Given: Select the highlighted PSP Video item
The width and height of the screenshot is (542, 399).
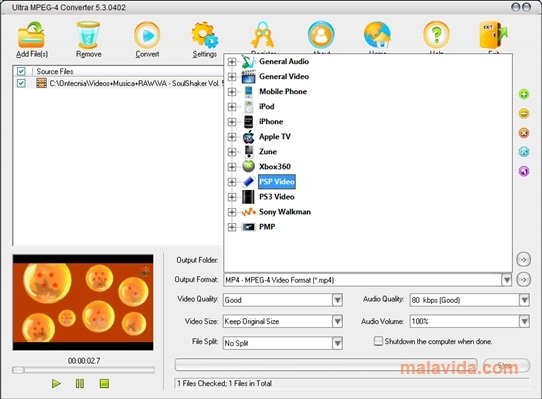Looking at the screenshot, I should [277, 182].
